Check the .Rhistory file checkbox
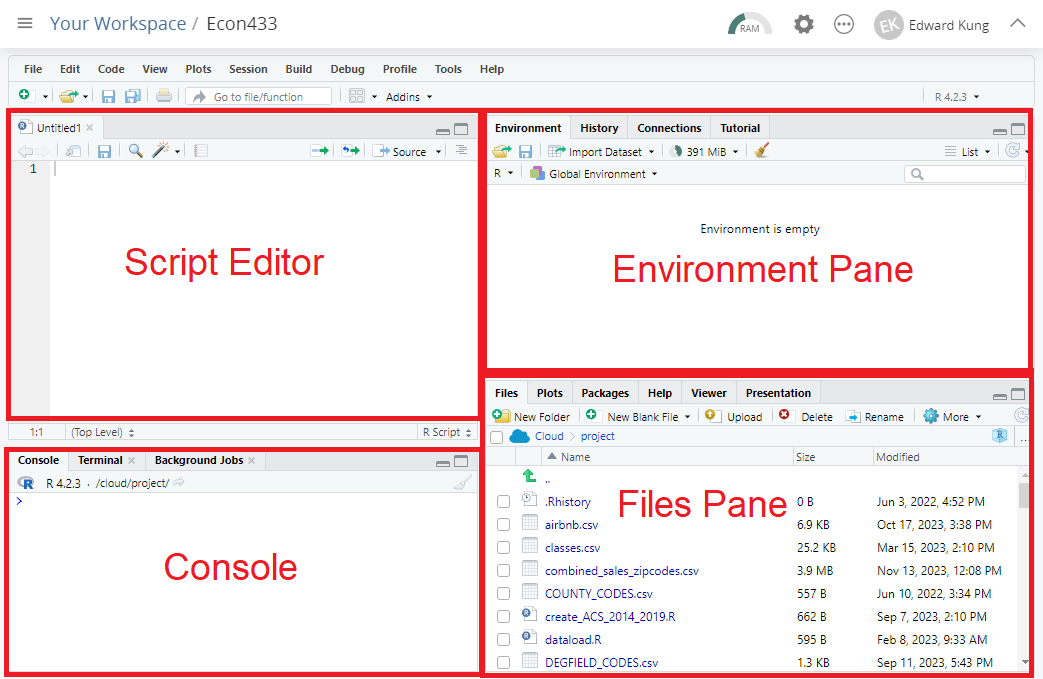Screen dimensions: 1043x679 504,501
